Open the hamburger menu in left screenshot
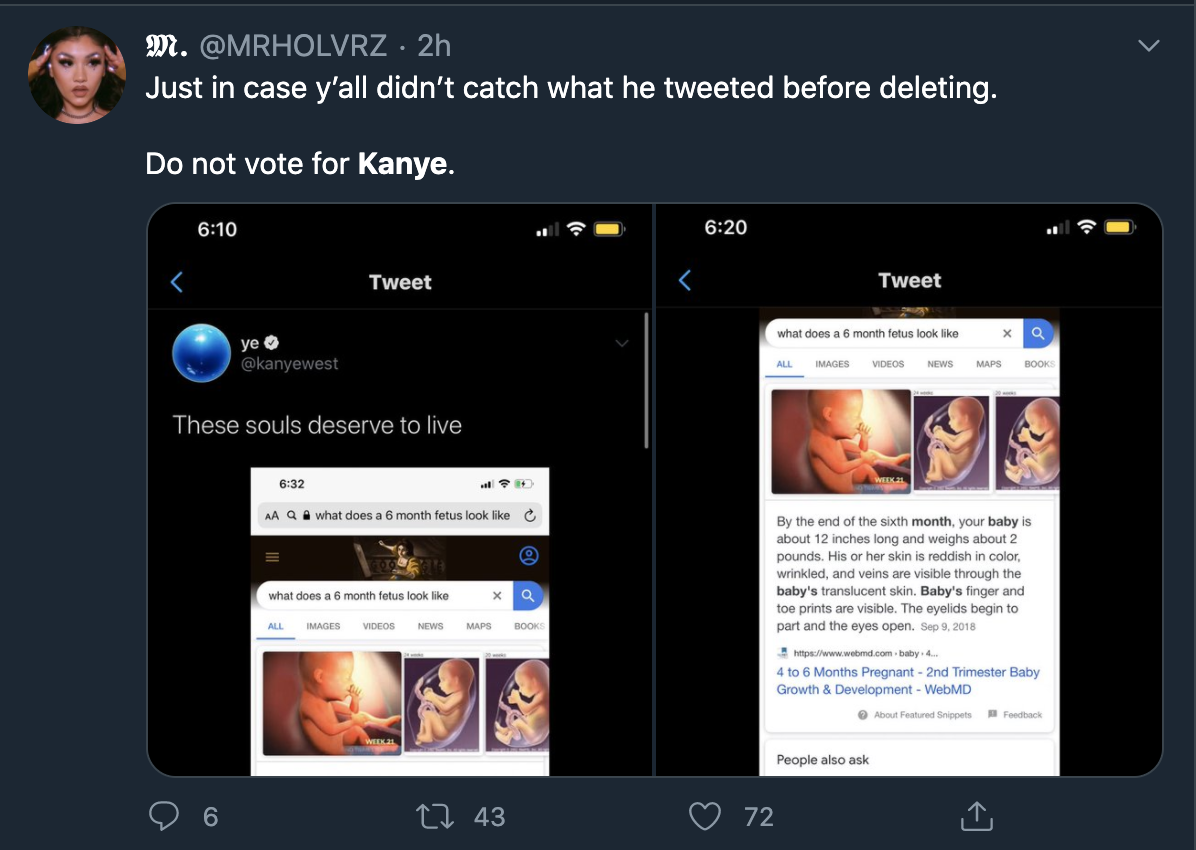 (272, 556)
